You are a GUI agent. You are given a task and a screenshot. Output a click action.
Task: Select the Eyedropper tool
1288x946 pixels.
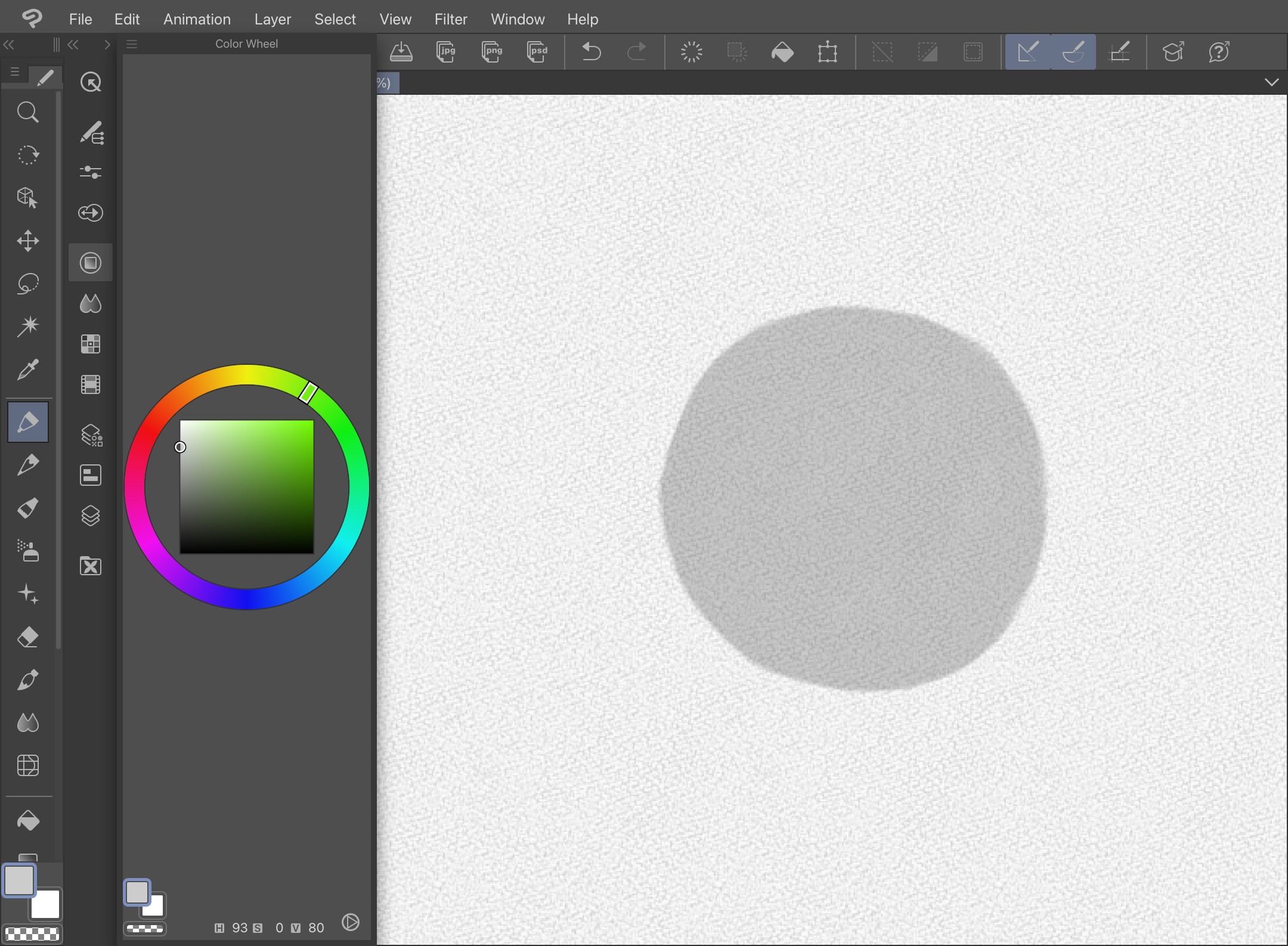click(x=27, y=370)
